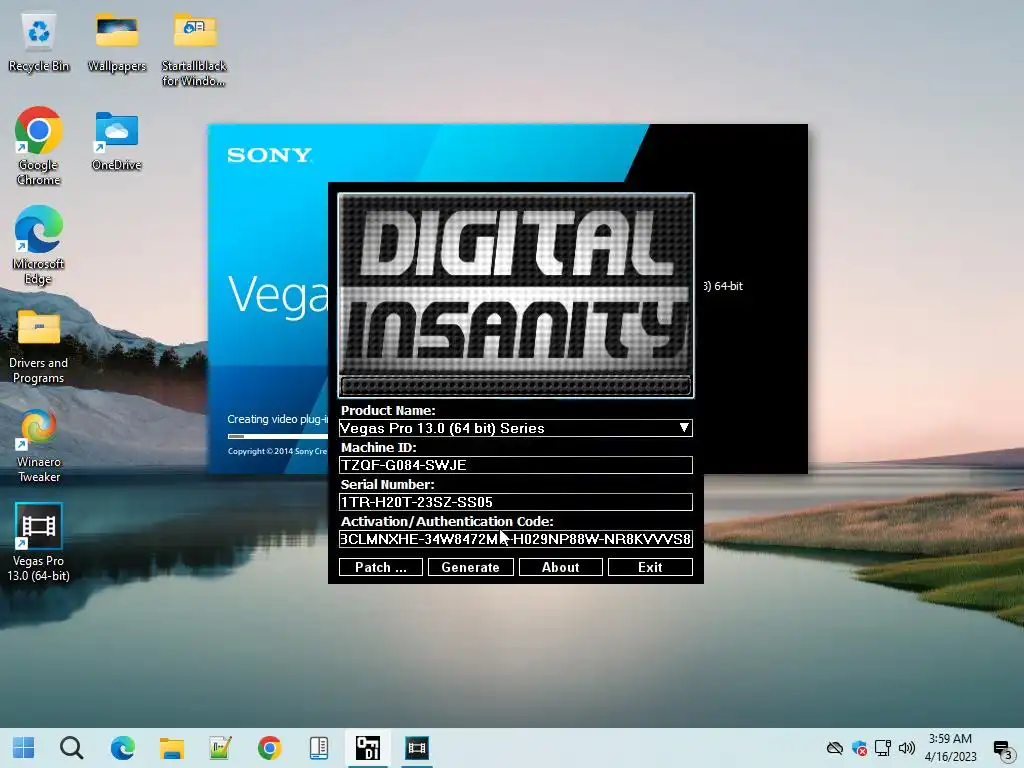Open Drivers and Programs folder
The height and width of the screenshot is (768, 1024).
[39, 346]
